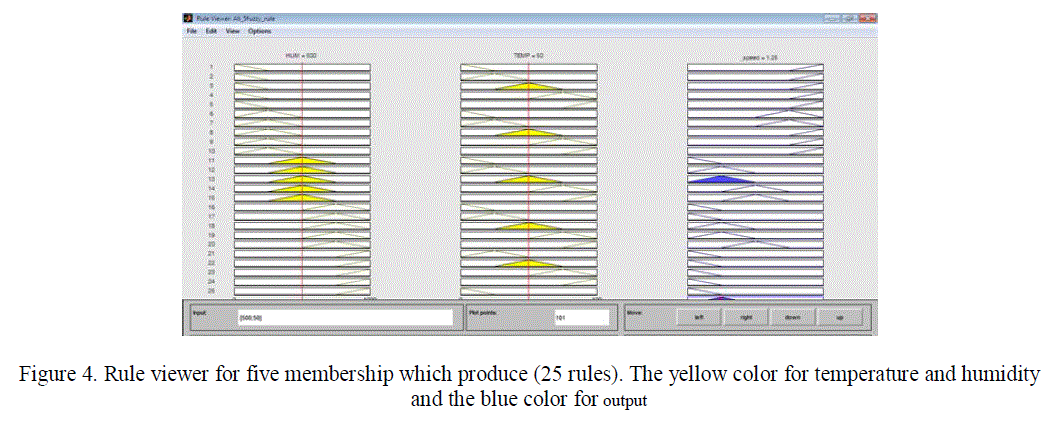Open the Edit menu
The image size is (1063, 421).
pos(211,31)
